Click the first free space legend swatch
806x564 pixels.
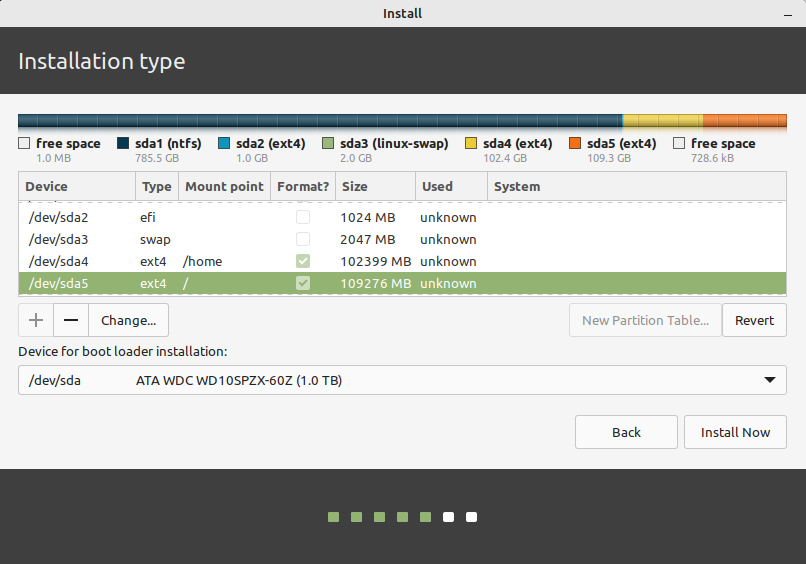coord(24,143)
